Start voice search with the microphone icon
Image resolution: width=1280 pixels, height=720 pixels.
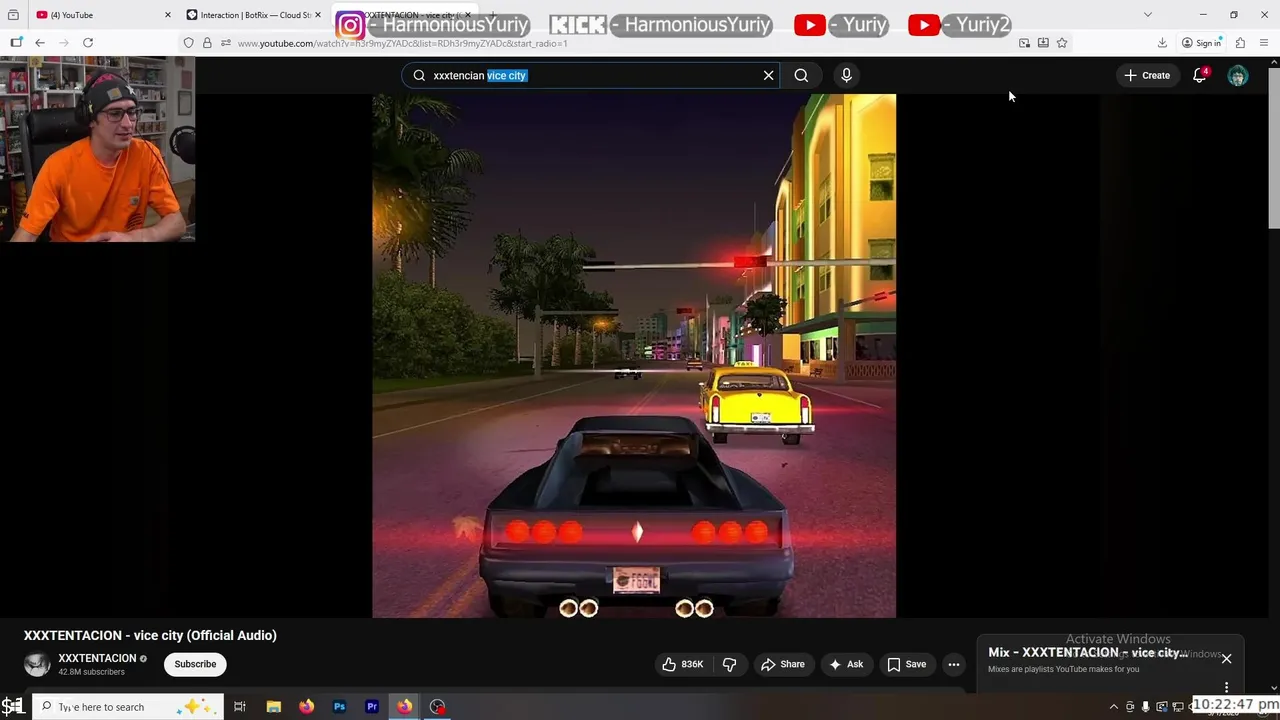(846, 75)
